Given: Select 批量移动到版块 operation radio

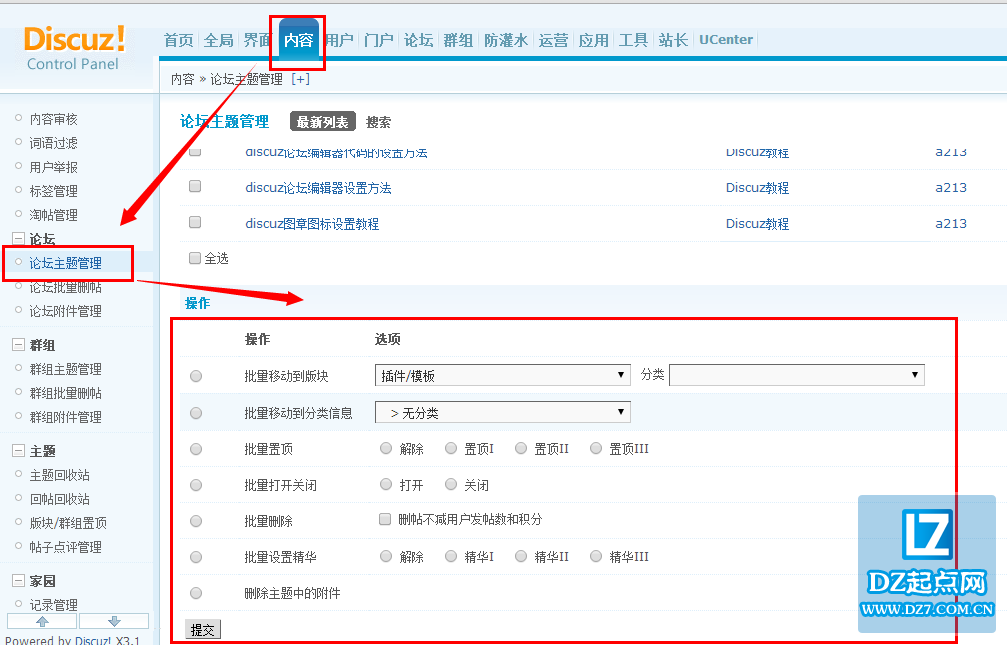Looking at the screenshot, I should (196, 376).
